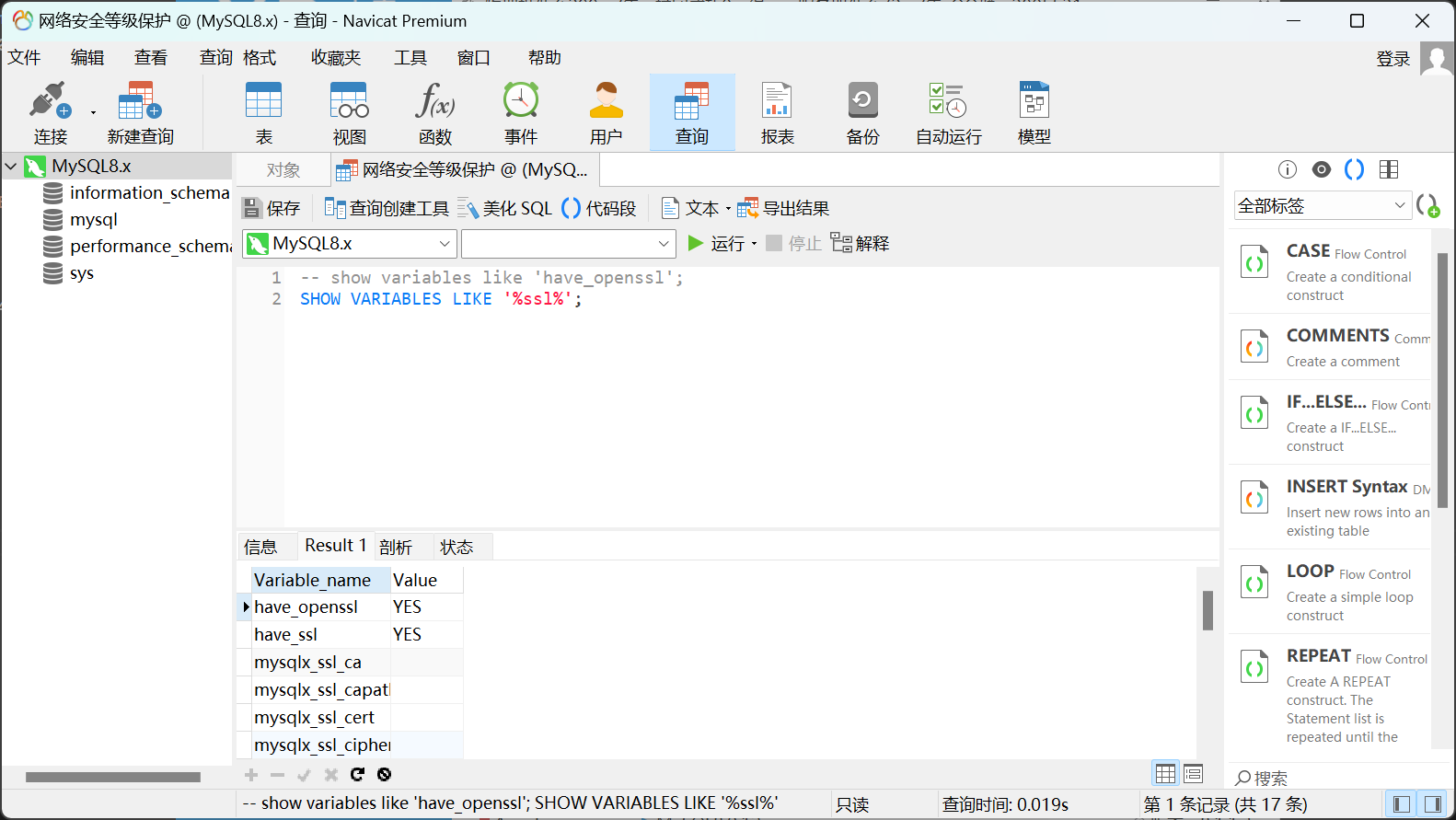Collapse the MySQL8.x connection tree node
1456x820 pixels.
click(x=12, y=167)
